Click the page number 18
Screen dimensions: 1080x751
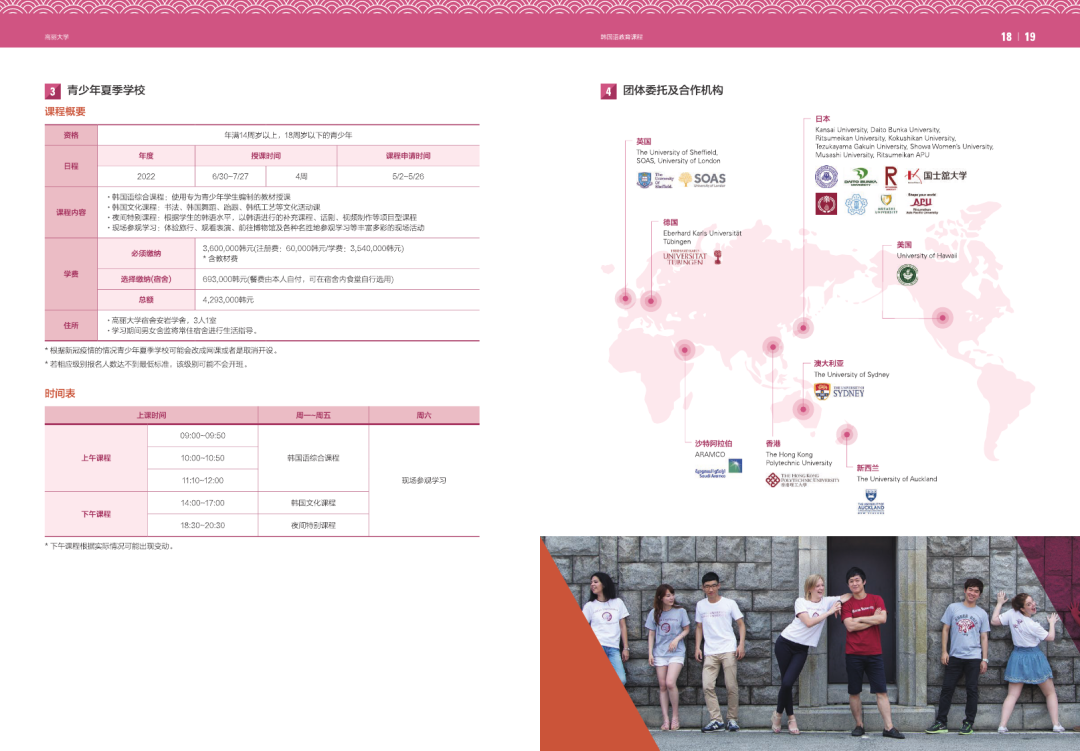[1006, 37]
